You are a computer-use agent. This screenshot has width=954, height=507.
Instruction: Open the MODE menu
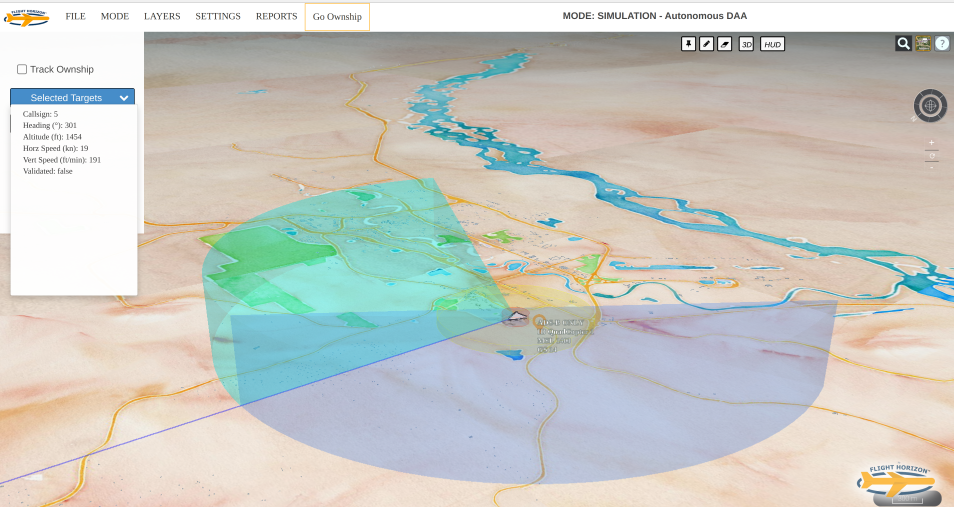coord(115,16)
